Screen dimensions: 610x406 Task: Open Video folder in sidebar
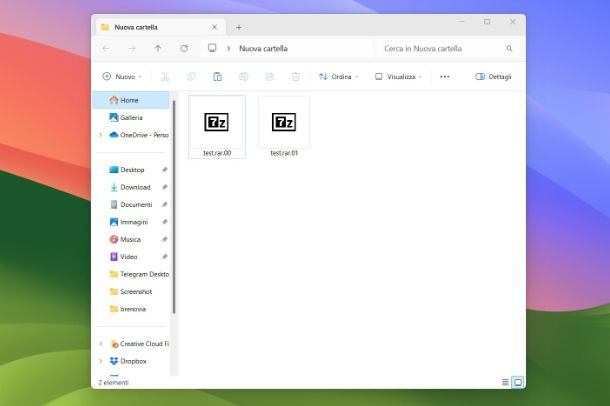point(124,257)
